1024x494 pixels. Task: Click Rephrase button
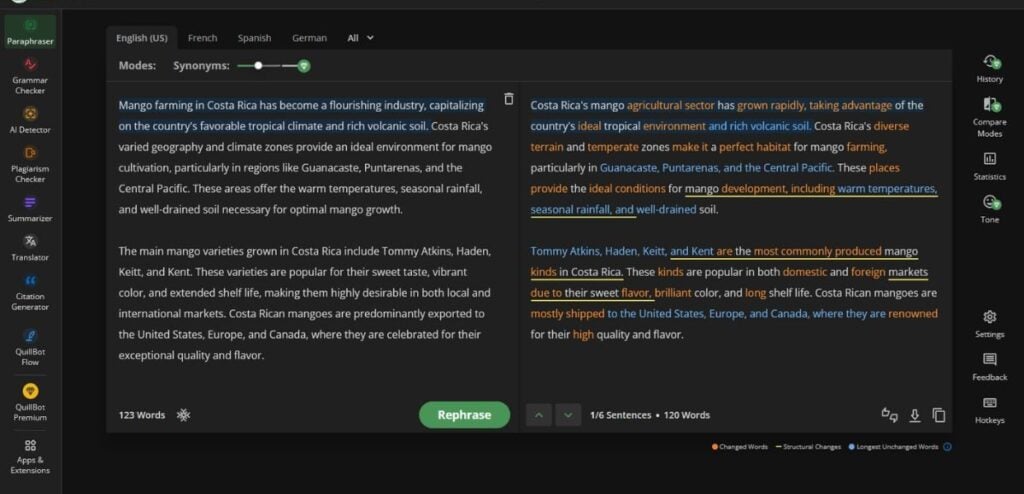(x=464, y=415)
